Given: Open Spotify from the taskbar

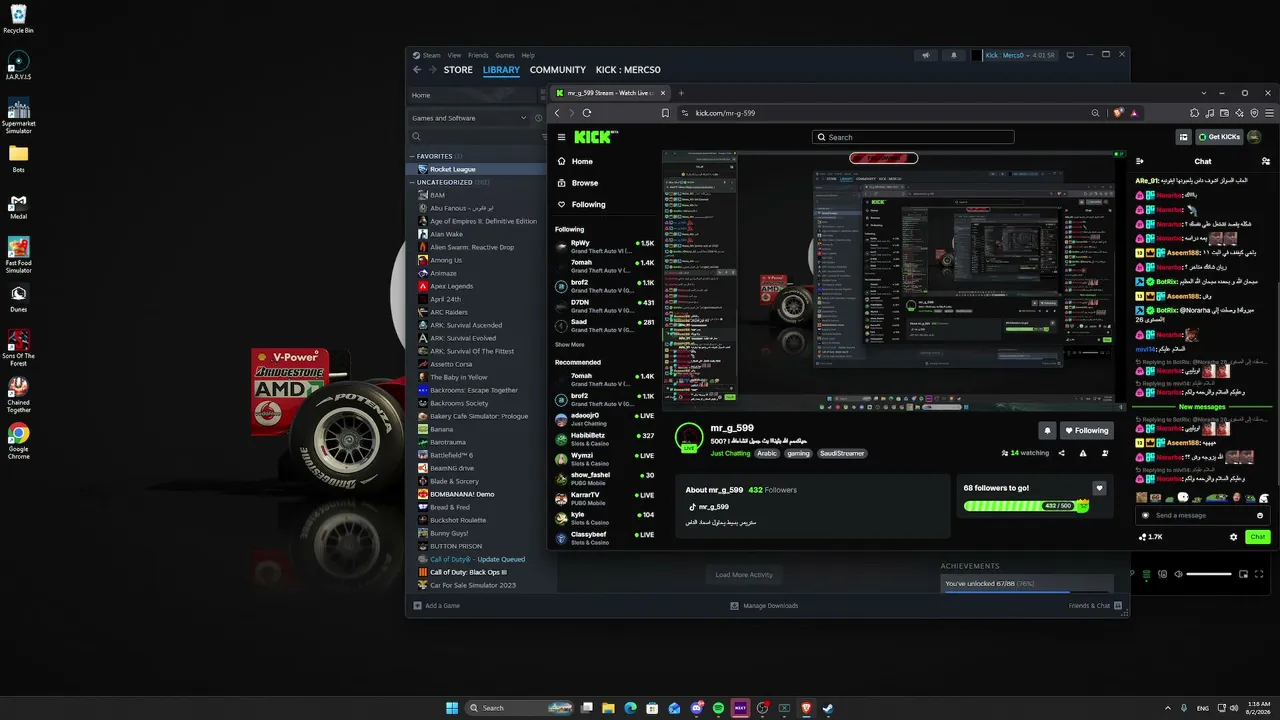Looking at the screenshot, I should point(718,708).
